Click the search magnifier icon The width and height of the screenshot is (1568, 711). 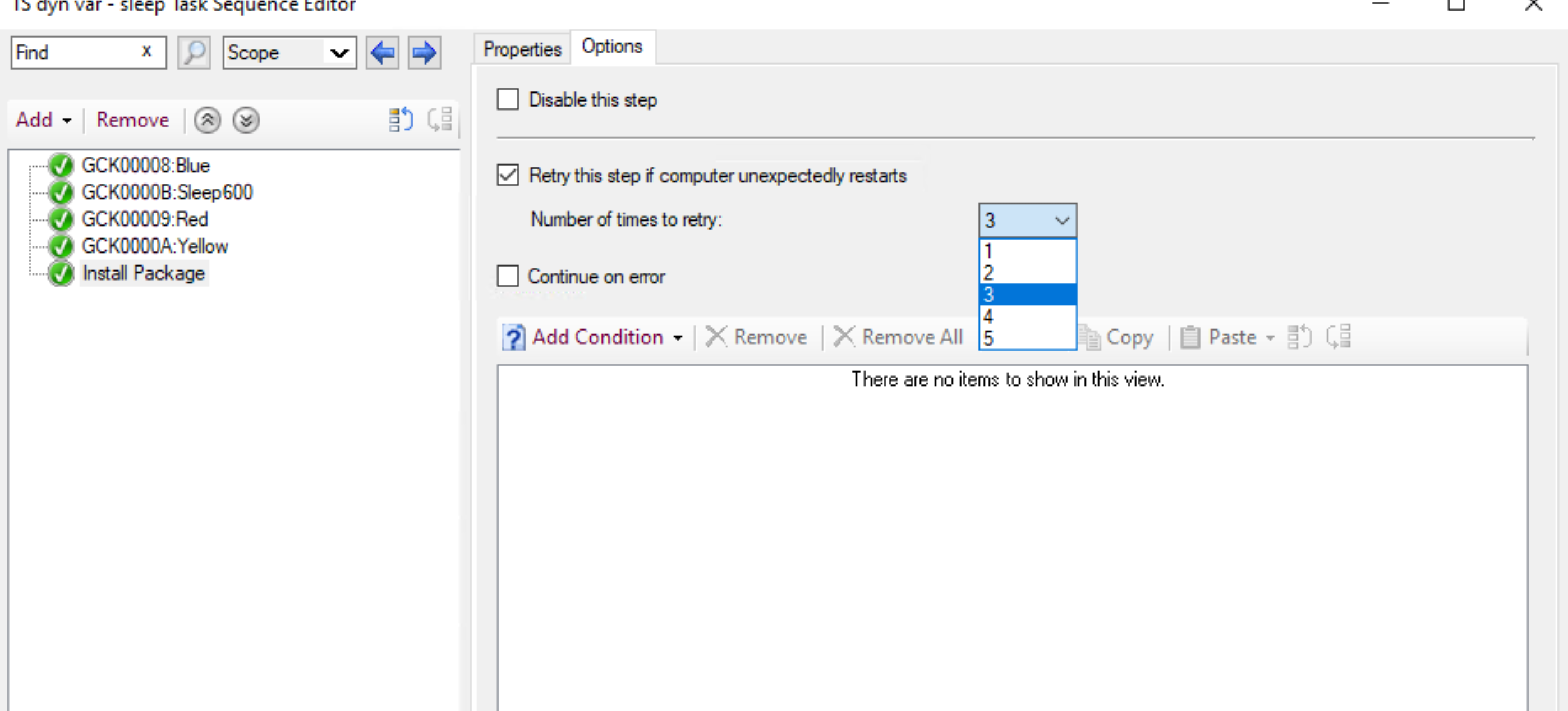[x=194, y=52]
